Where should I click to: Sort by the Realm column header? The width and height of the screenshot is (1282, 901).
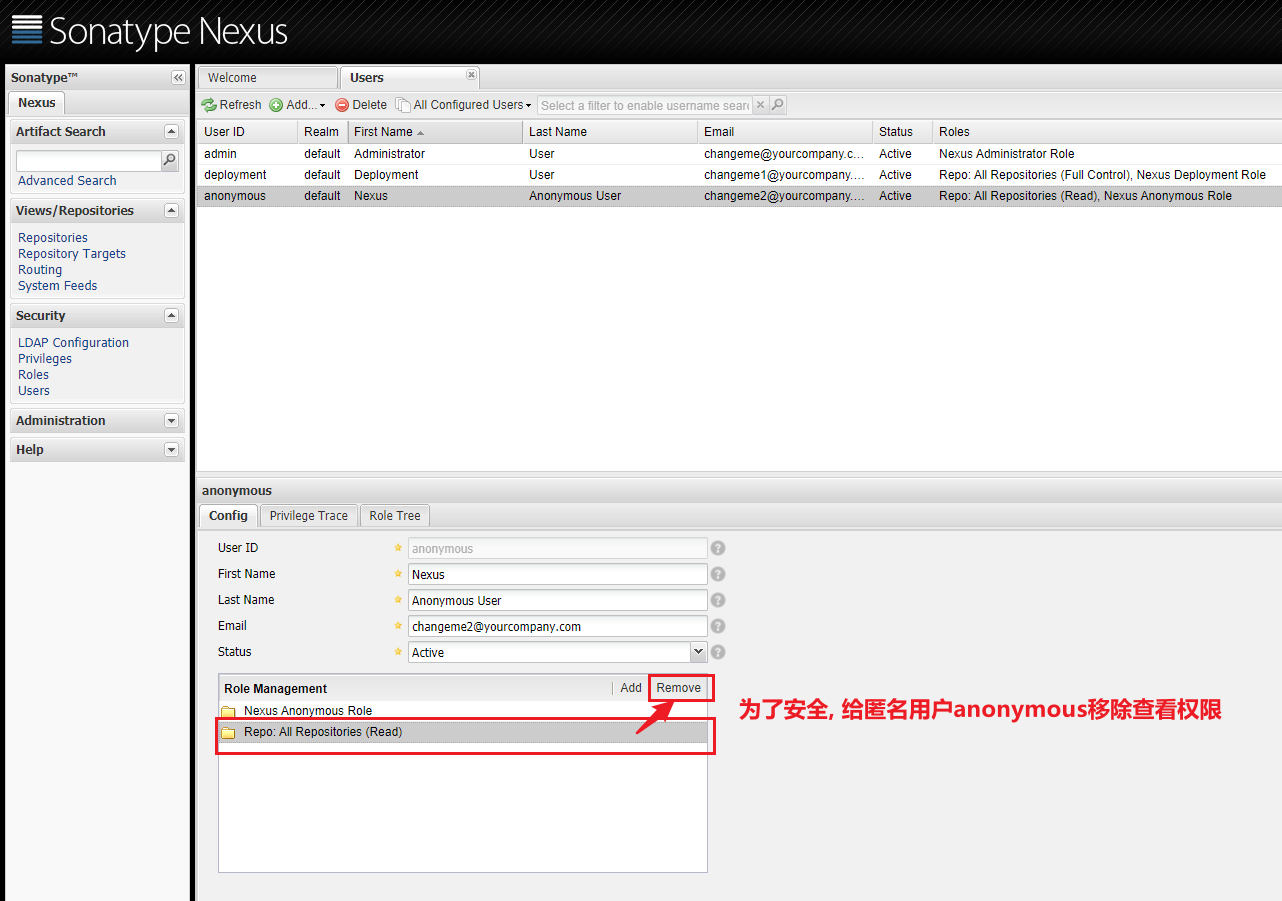pyautogui.click(x=322, y=132)
